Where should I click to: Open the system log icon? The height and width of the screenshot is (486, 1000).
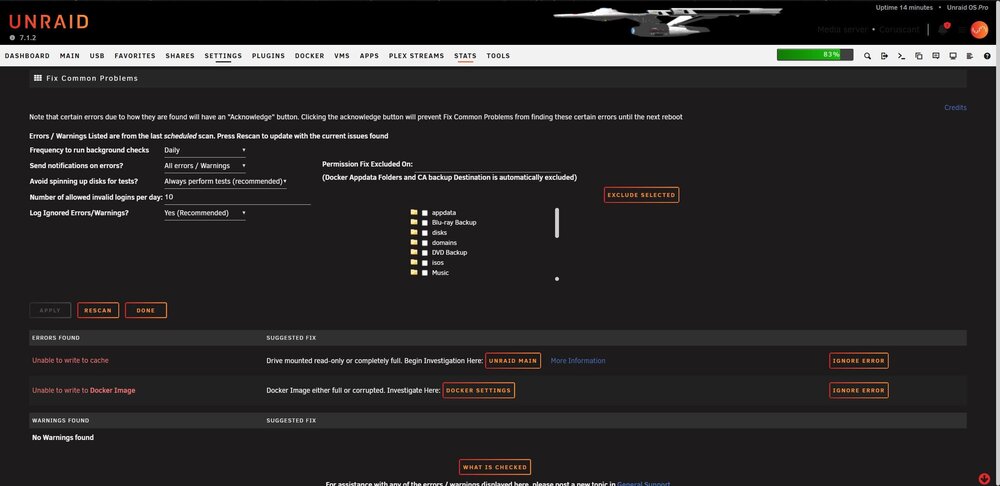pyautogui.click(x=970, y=56)
